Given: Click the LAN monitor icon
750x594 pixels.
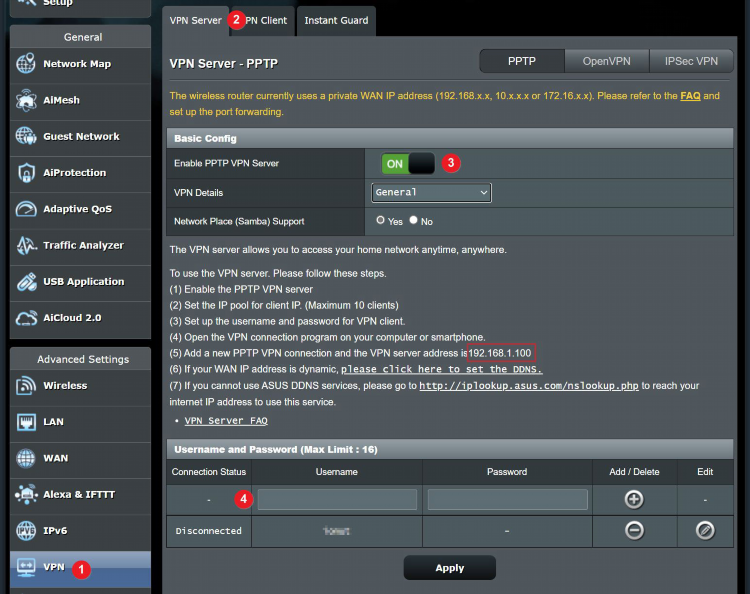Looking at the screenshot, I should (26, 422).
